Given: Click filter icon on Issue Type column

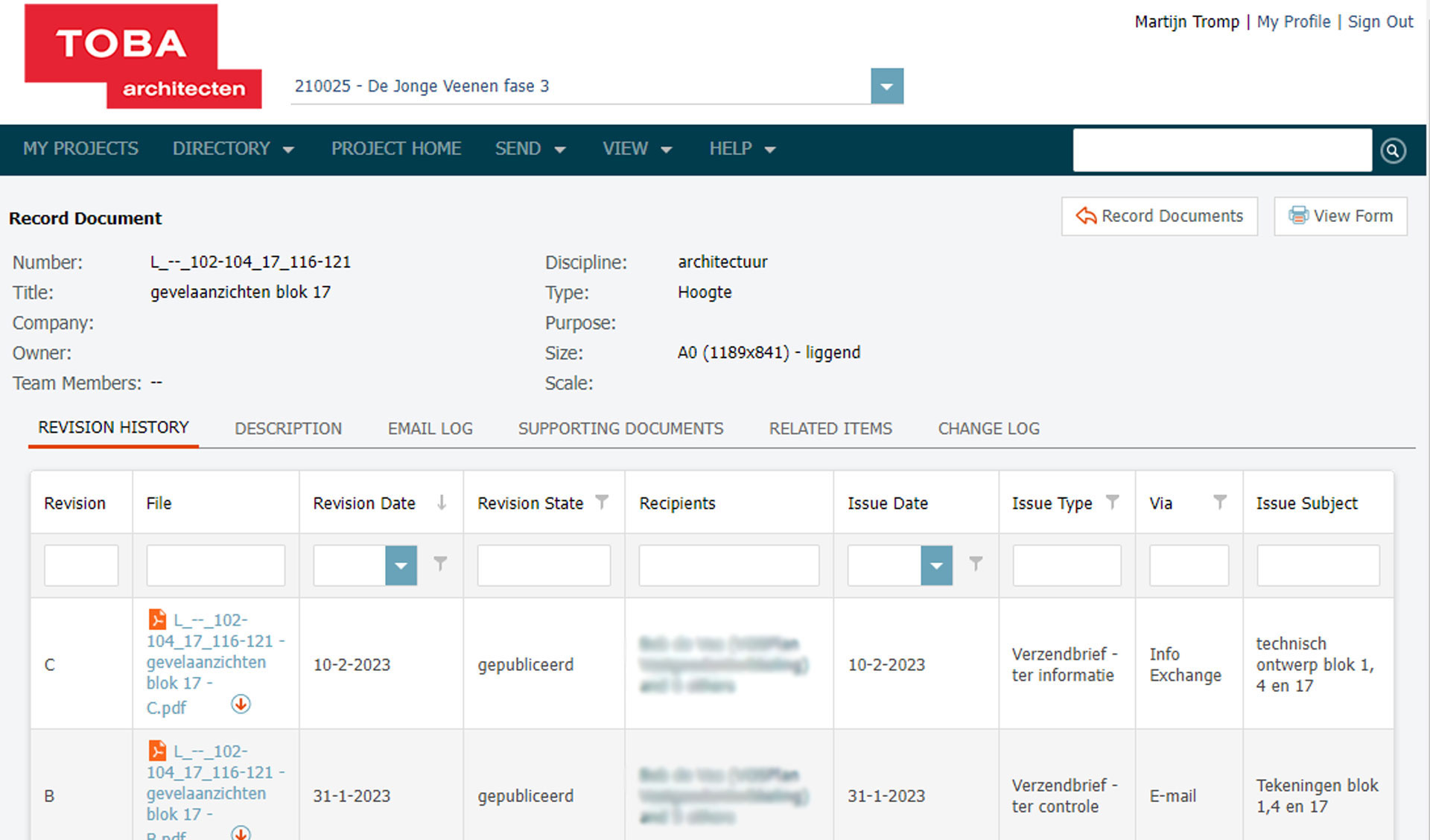Looking at the screenshot, I should tap(1112, 502).
